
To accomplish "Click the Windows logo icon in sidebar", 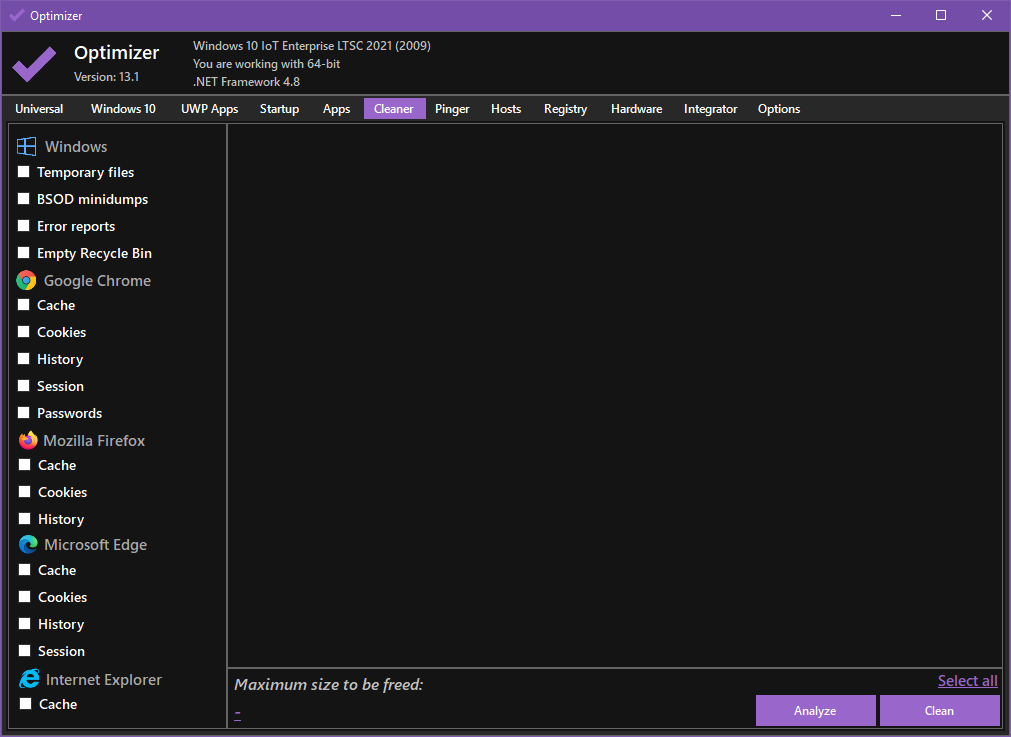I will [27, 147].
